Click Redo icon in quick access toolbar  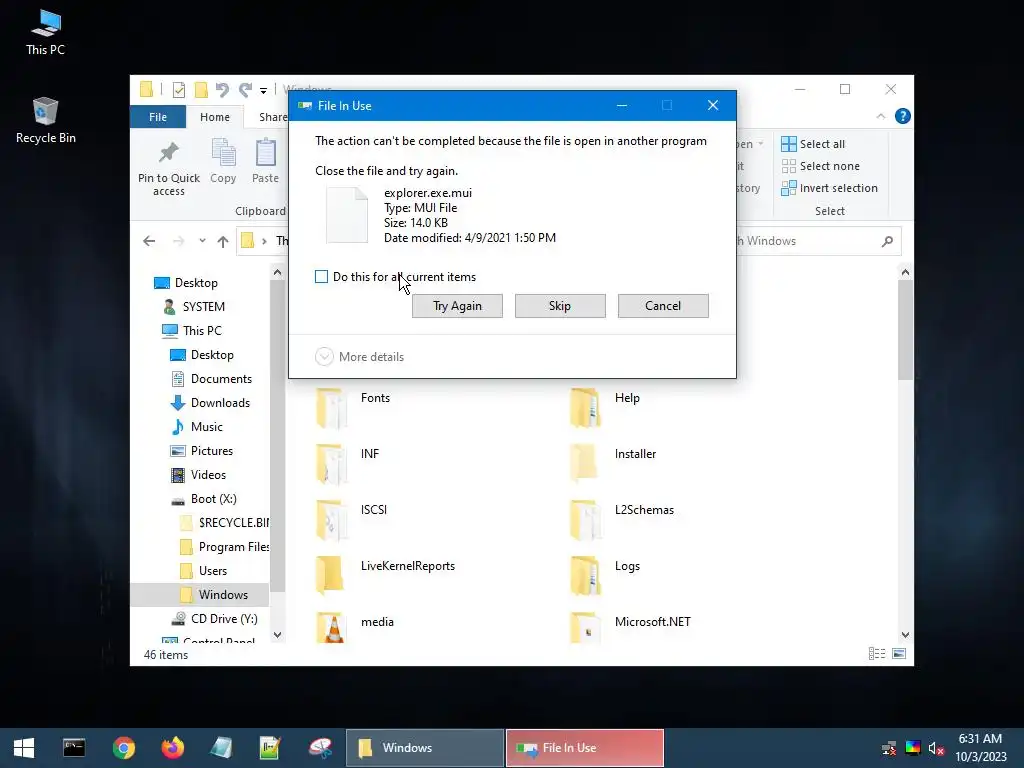[x=245, y=89]
